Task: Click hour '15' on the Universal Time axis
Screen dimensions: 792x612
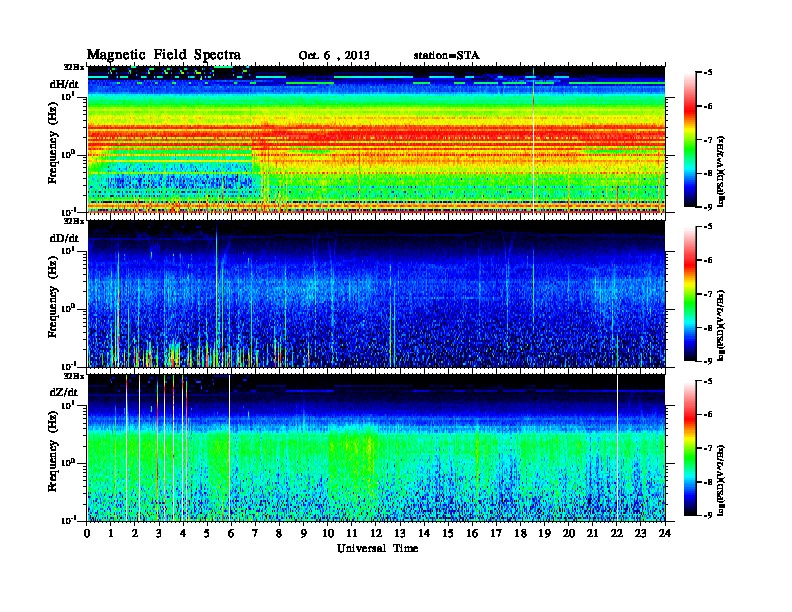Action: pyautogui.click(x=448, y=533)
